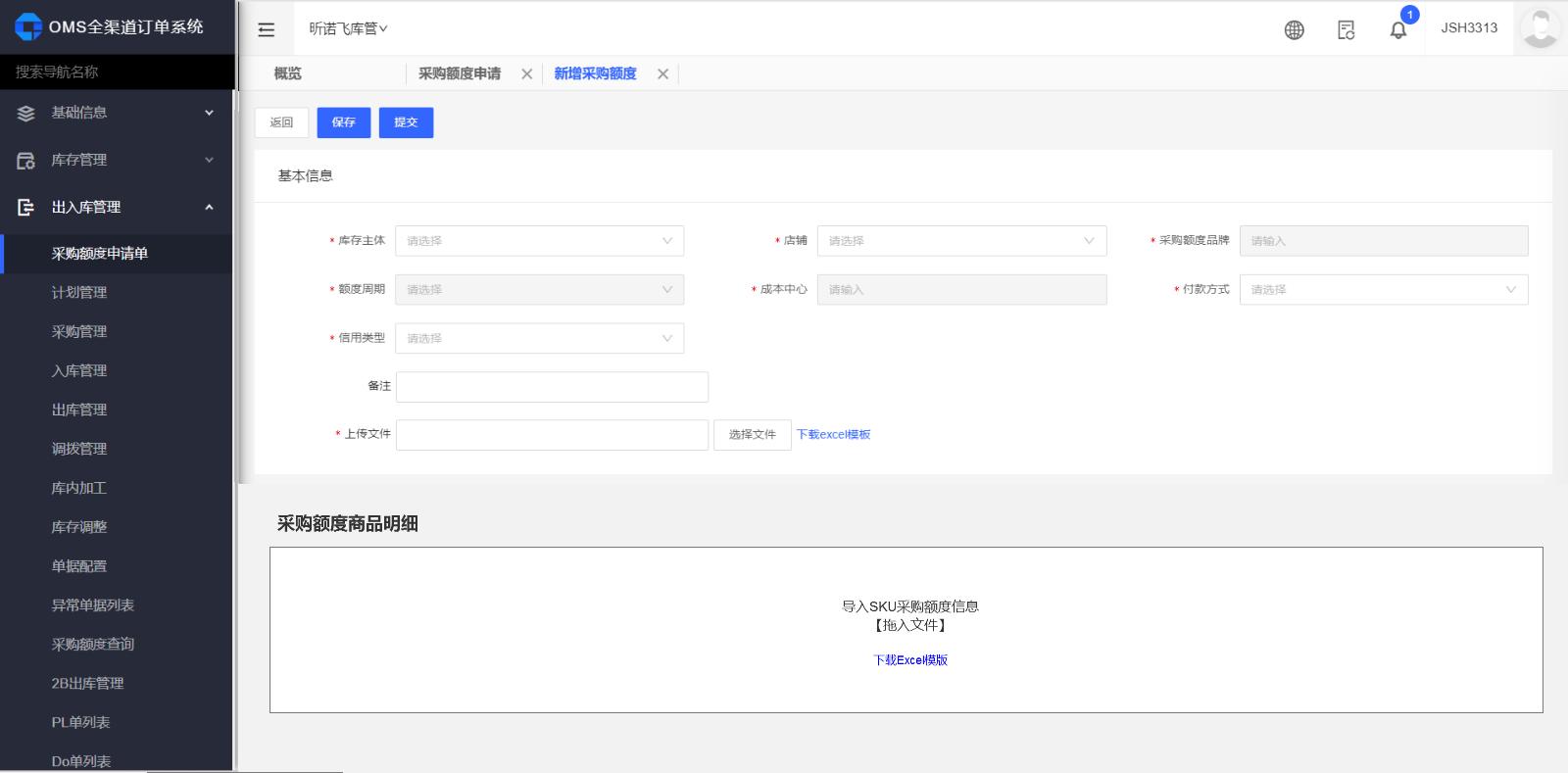Click 下载Excel模版 link in SKU import area

(910, 660)
